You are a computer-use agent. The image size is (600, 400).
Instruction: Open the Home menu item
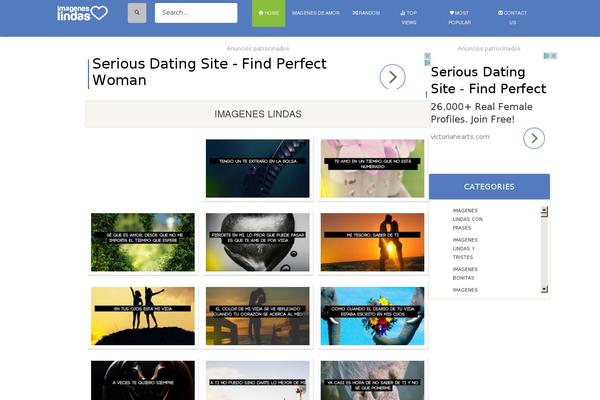tap(269, 13)
